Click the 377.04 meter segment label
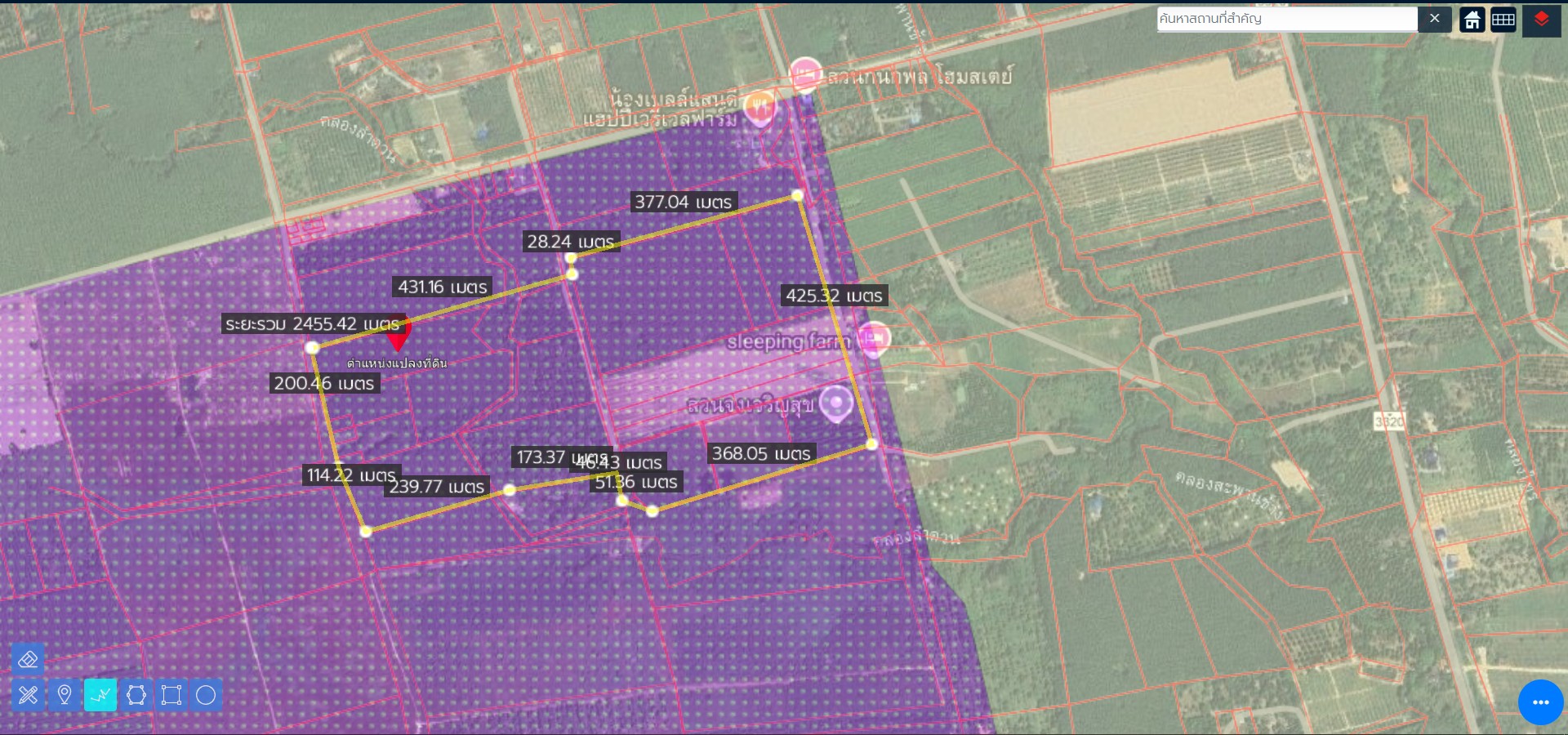 [x=684, y=202]
